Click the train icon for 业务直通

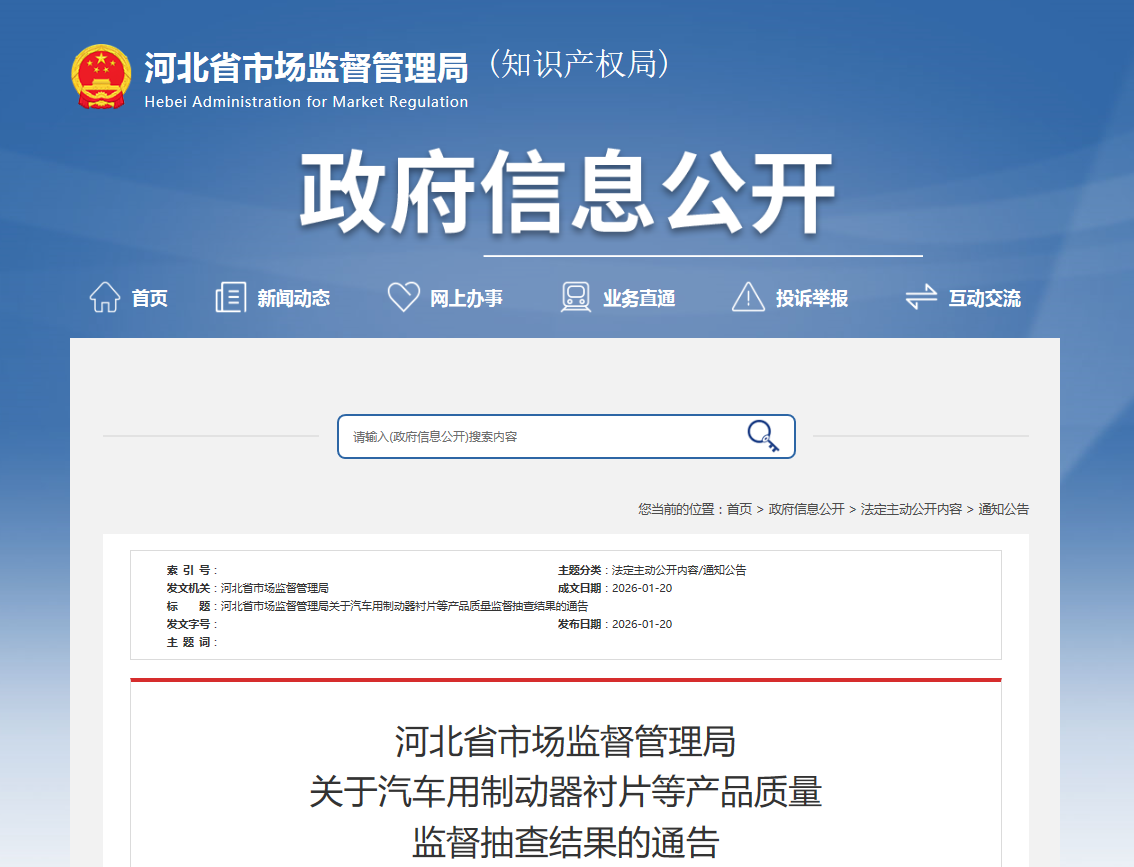(x=576, y=297)
